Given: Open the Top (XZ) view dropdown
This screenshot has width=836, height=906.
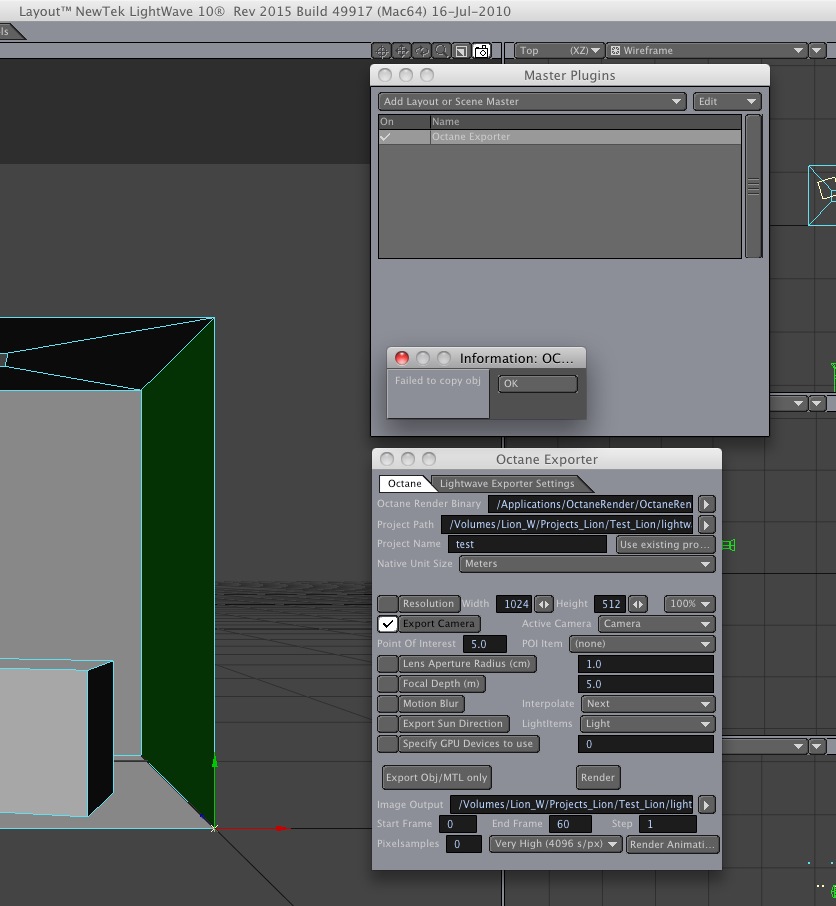Looking at the screenshot, I should point(559,51).
